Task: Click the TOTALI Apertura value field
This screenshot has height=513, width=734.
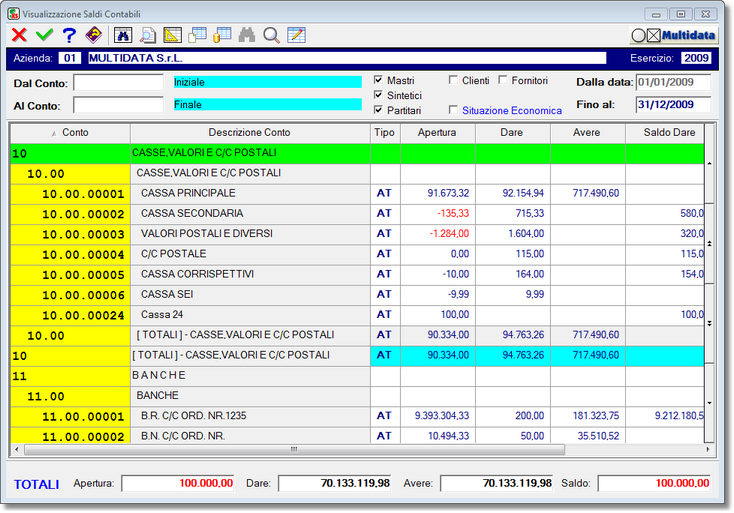Action: point(178,484)
